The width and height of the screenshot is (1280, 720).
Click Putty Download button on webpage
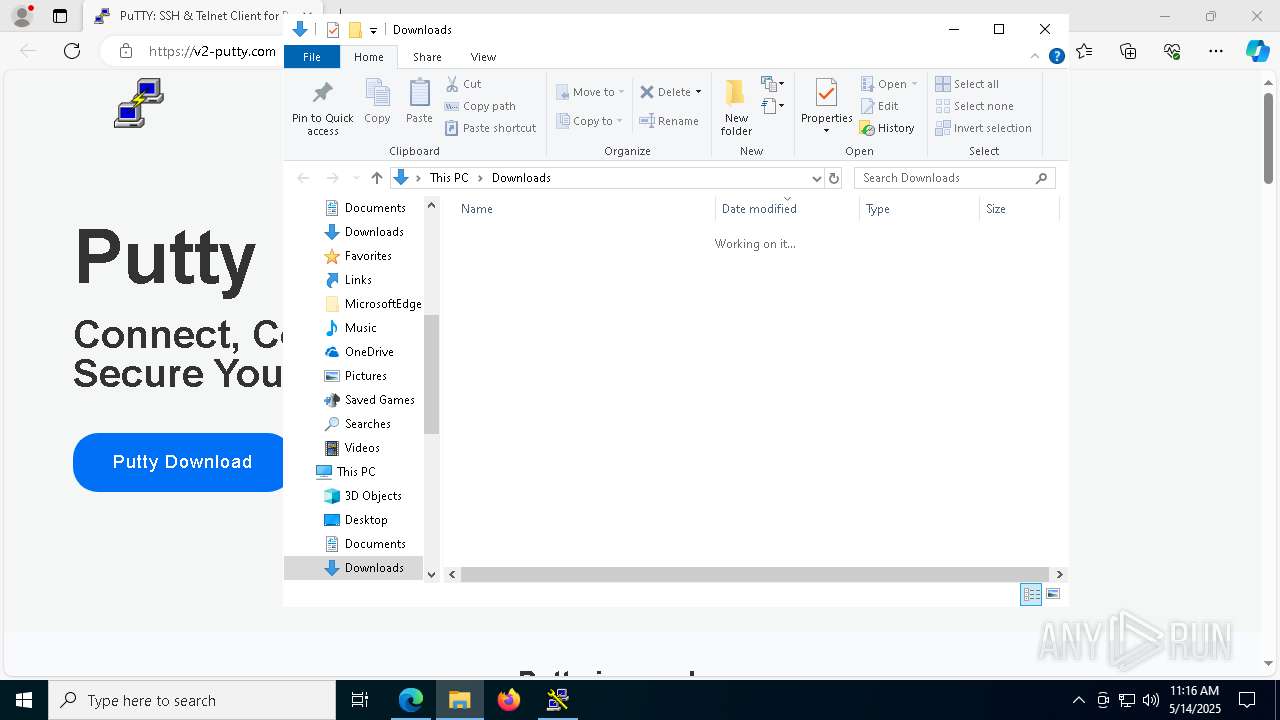pyautogui.click(x=182, y=462)
